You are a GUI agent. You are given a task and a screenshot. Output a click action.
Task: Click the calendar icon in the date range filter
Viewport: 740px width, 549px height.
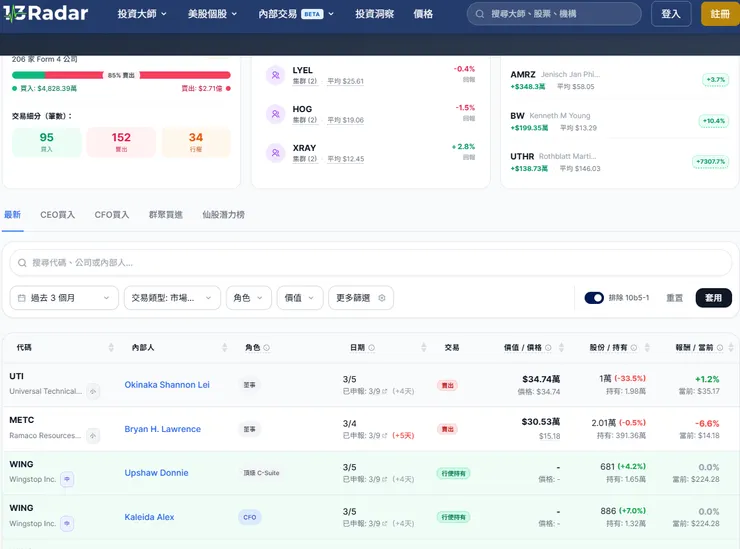[21, 298]
